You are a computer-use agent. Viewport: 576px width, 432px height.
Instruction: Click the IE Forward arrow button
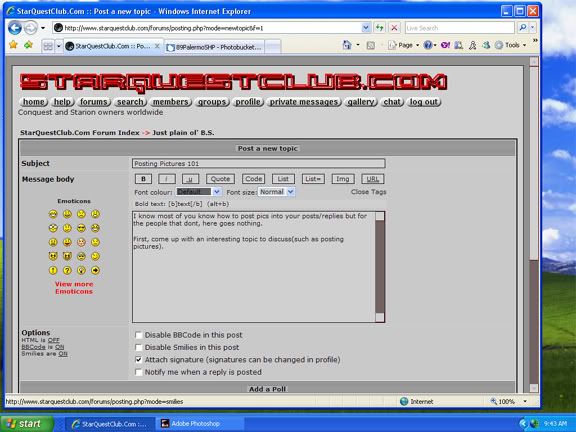point(31,28)
